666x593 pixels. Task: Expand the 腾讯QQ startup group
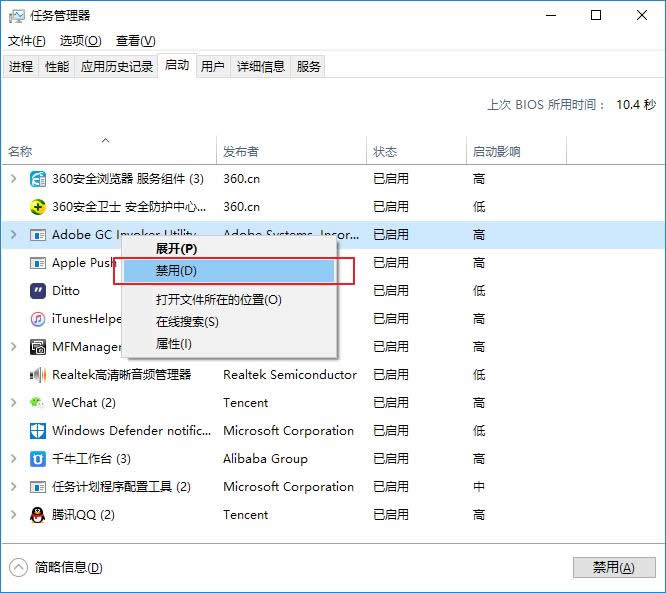[13, 515]
